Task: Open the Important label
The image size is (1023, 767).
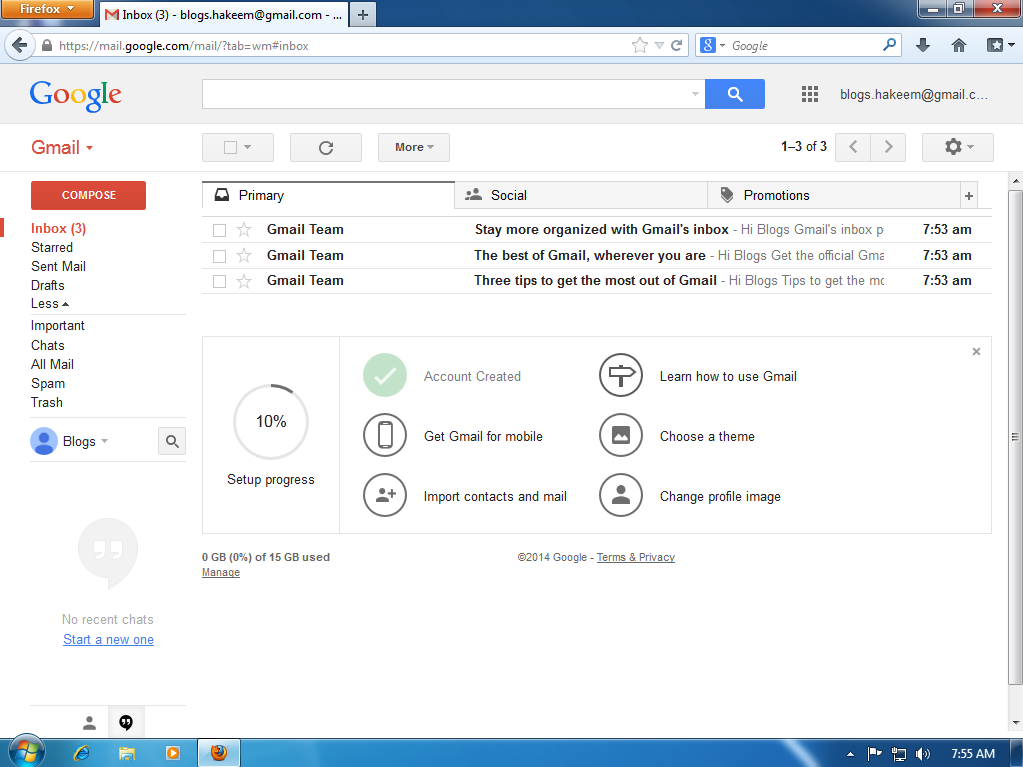Action: [x=58, y=325]
